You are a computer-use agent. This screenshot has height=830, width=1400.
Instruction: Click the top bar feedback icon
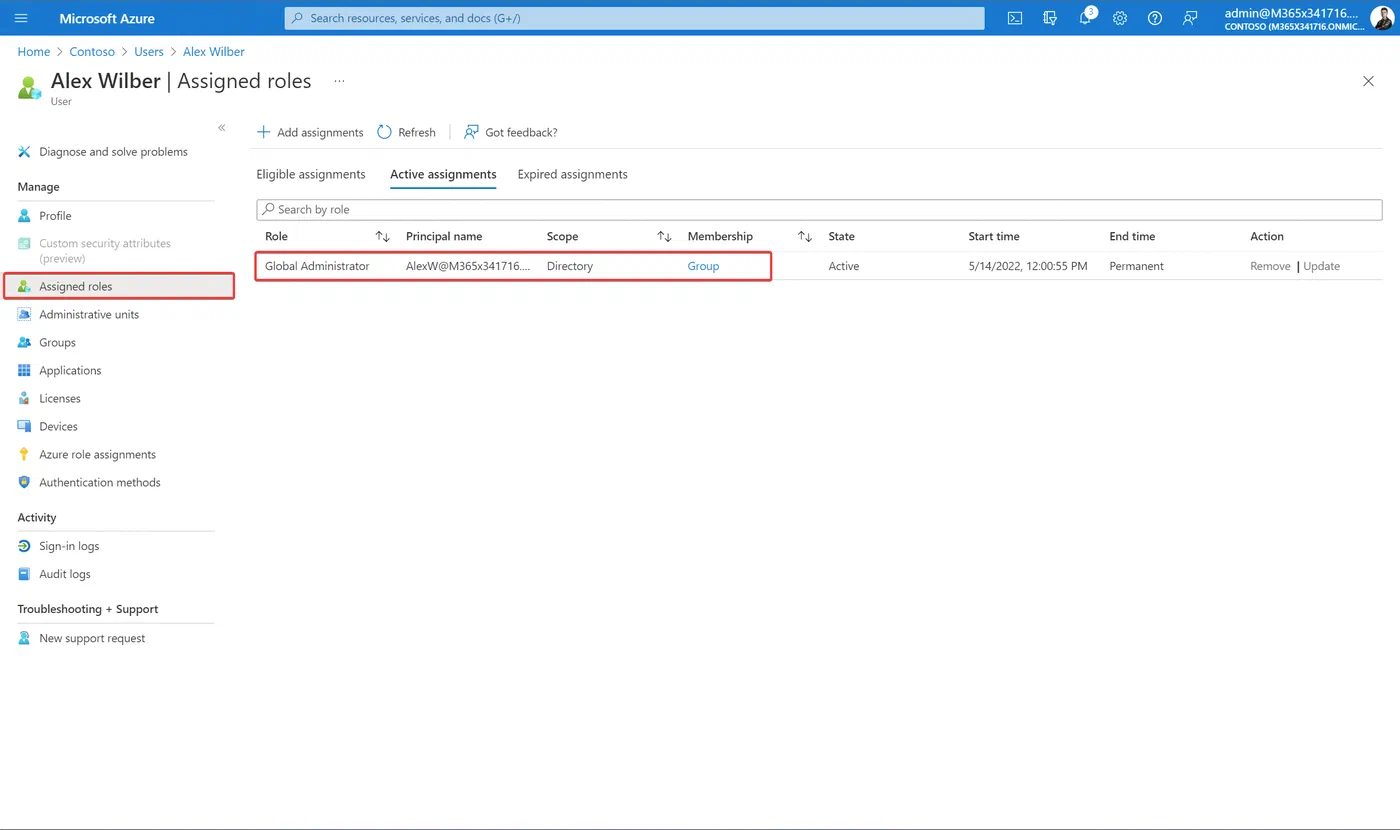(x=1190, y=18)
